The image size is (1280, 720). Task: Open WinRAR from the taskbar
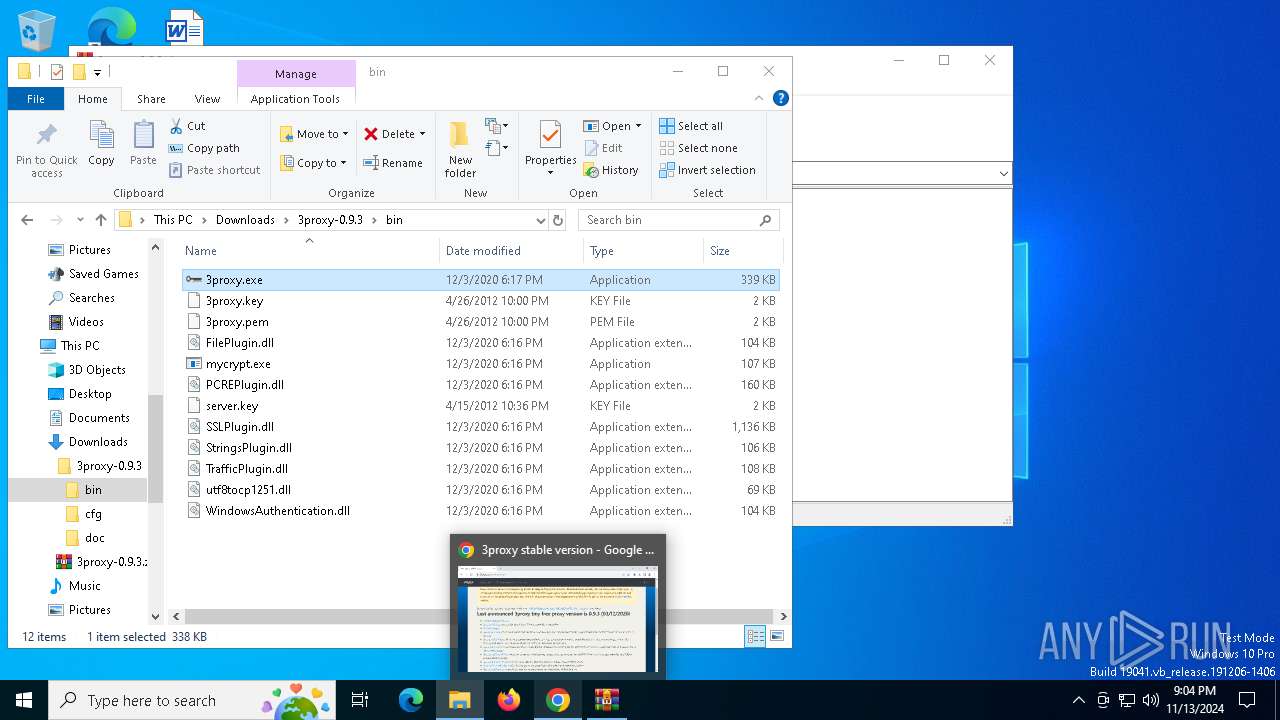point(607,700)
